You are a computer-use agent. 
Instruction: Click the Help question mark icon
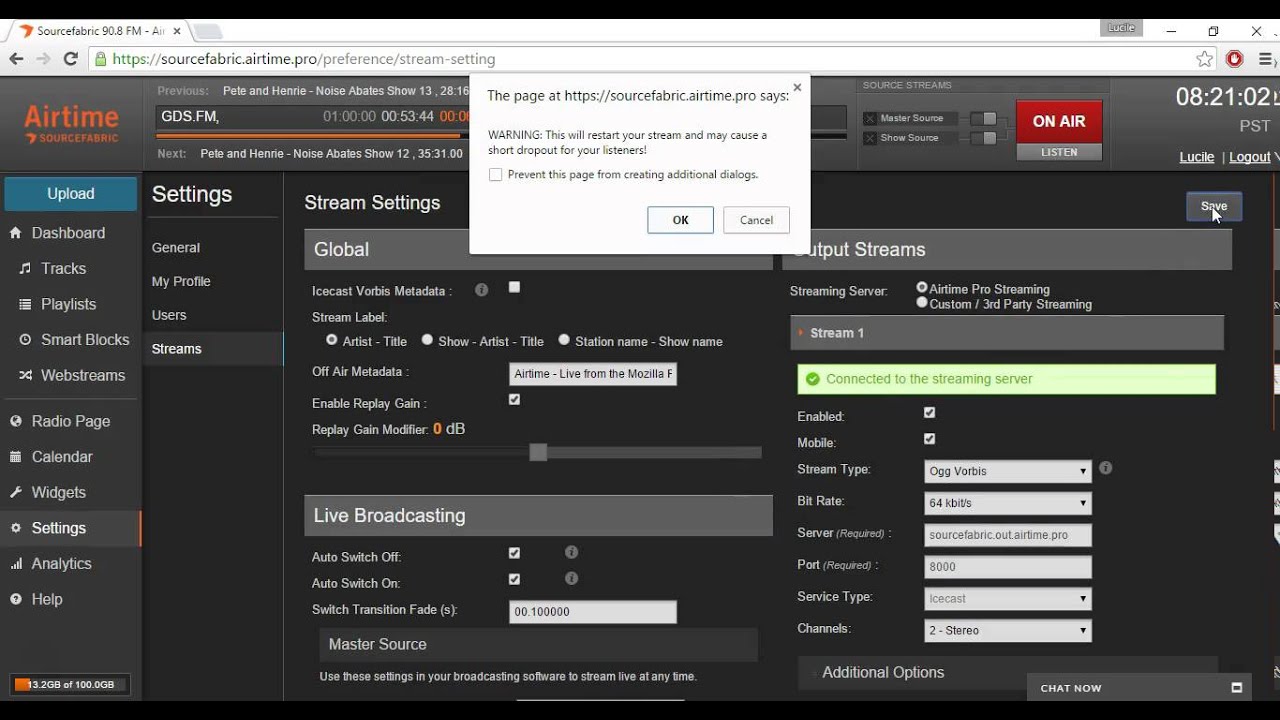pos(16,599)
